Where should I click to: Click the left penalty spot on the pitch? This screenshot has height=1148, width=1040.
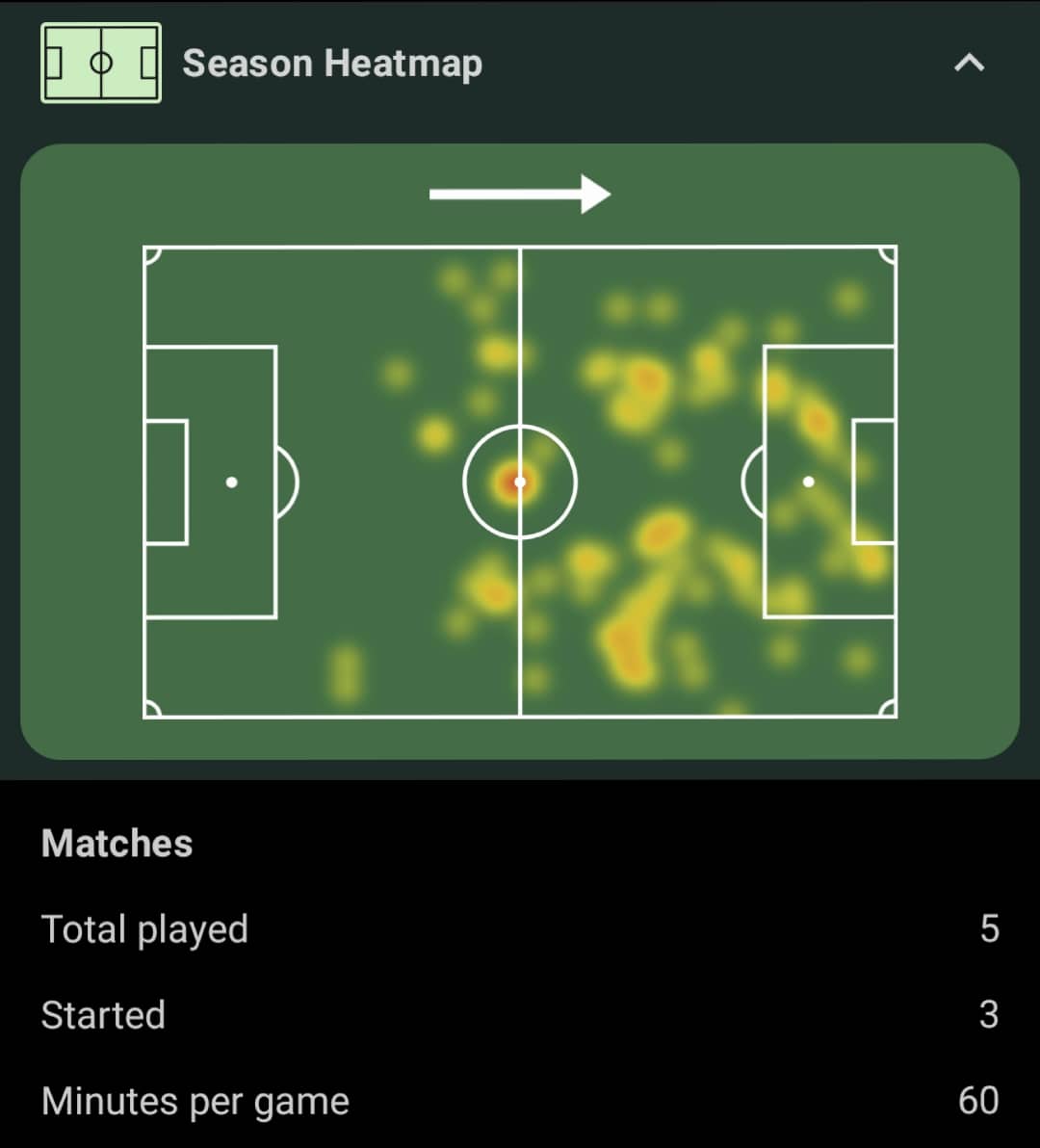231,483
